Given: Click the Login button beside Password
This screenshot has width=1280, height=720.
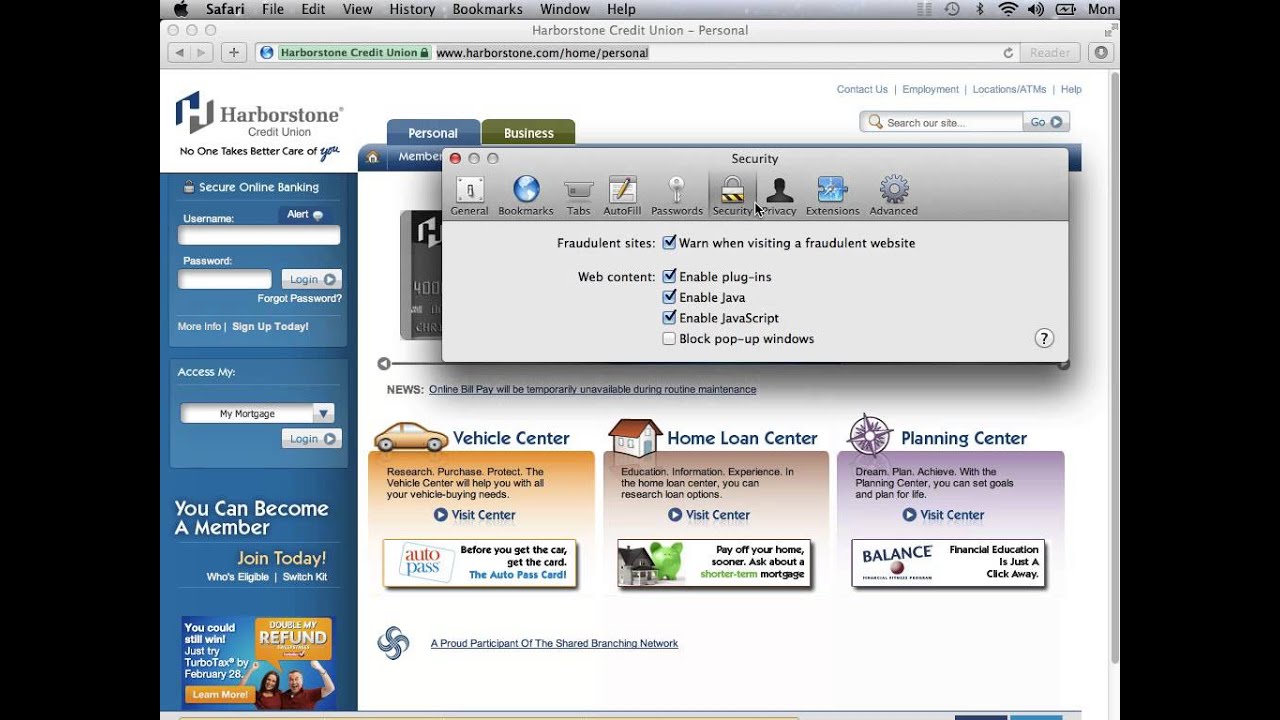Looking at the screenshot, I should (311, 280).
